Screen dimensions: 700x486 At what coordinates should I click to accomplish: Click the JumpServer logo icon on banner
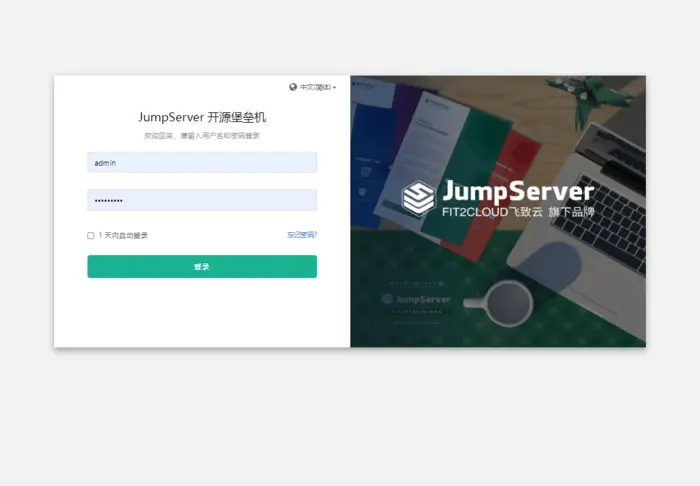click(x=418, y=198)
